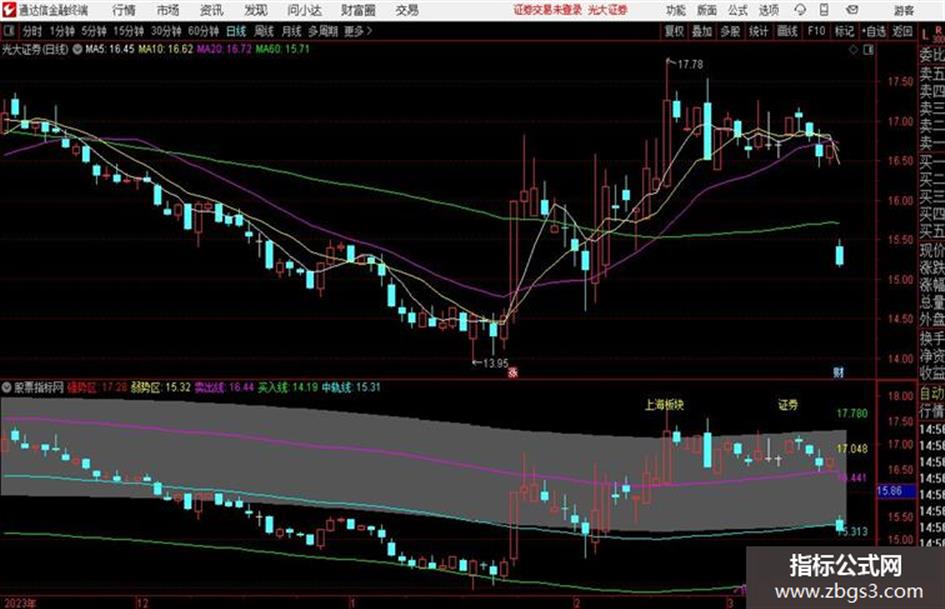945x609 pixels.
Task: Click the 统计 statistics button
Action: click(x=758, y=31)
